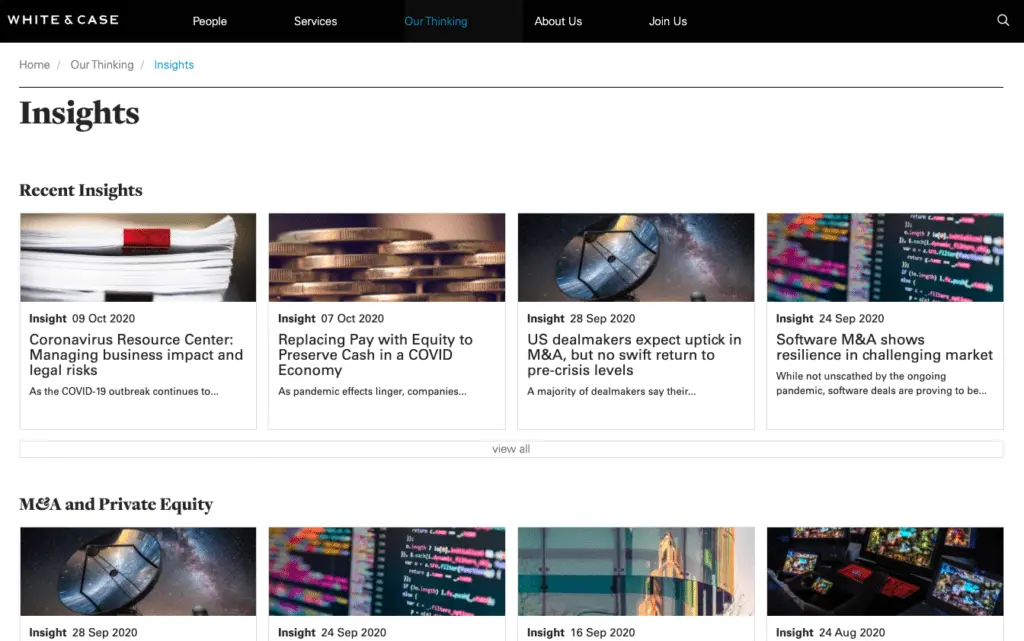Select the satellite dish thumbnail under M&A and Private Equity
The image size is (1024, 641).
[138, 571]
